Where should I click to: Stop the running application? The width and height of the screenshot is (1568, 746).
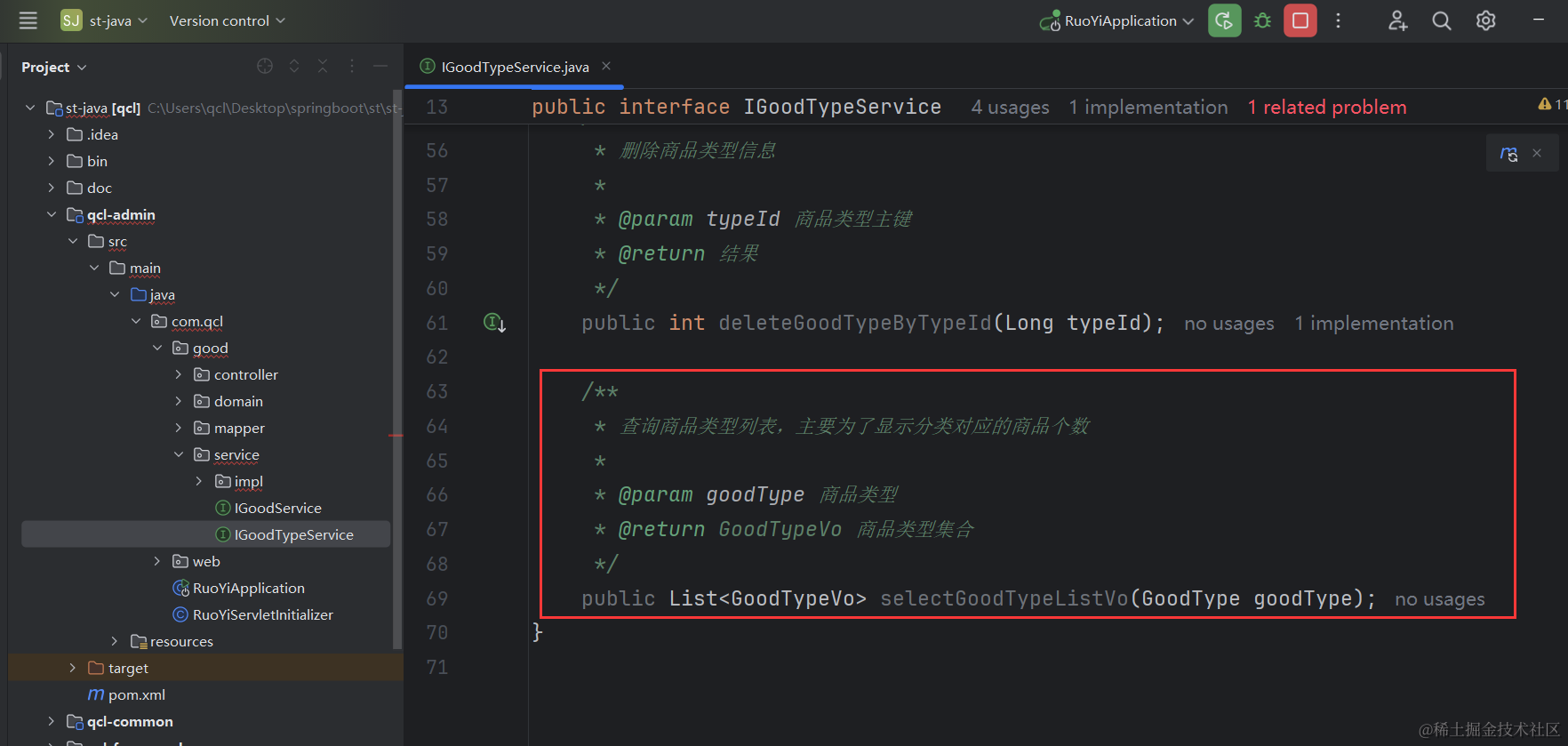[1300, 20]
